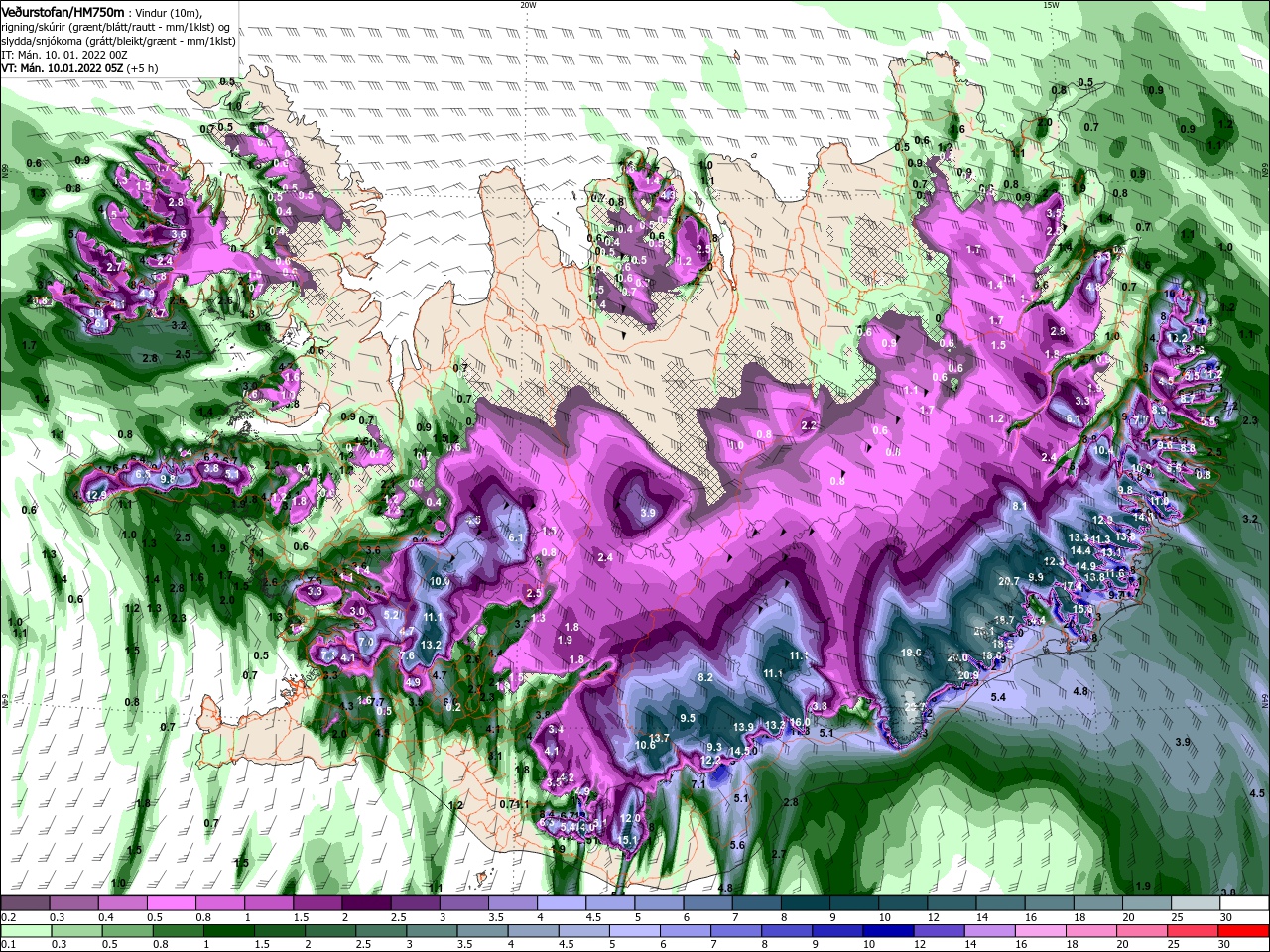Viewport: 1270px width, 952px height.
Task: Click the 'VT: Mán. 10.01.2022 05Z' valid time
Action: click(x=61, y=68)
